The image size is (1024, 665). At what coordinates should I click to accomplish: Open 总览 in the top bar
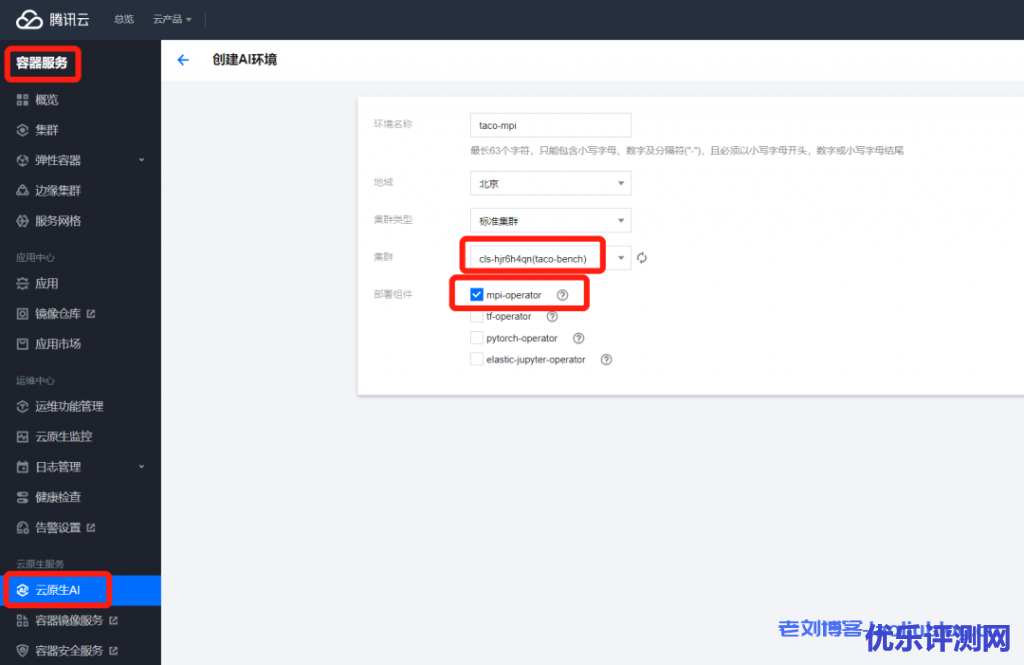coord(123,20)
